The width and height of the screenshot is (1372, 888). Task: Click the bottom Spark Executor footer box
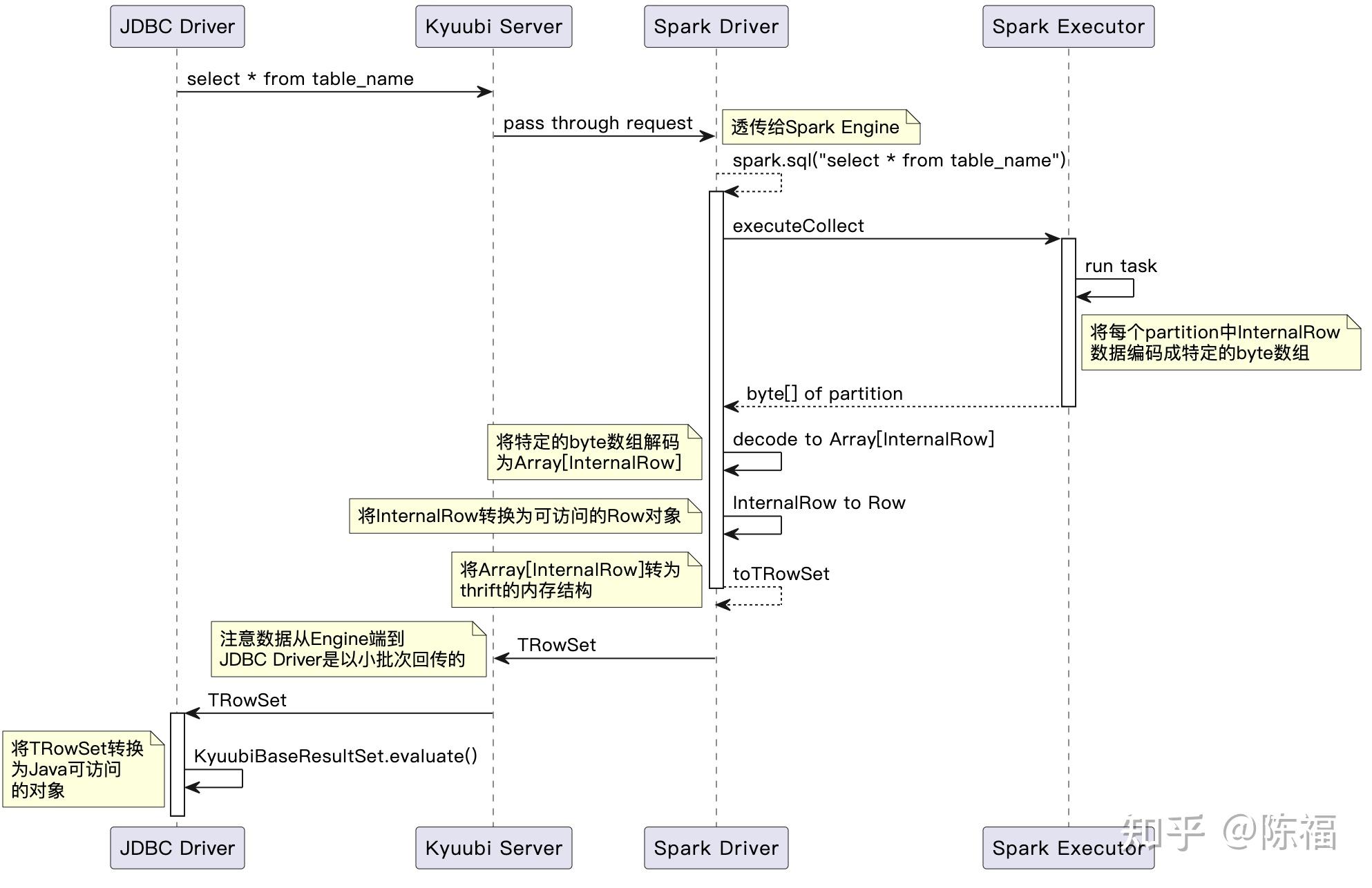tap(1069, 848)
